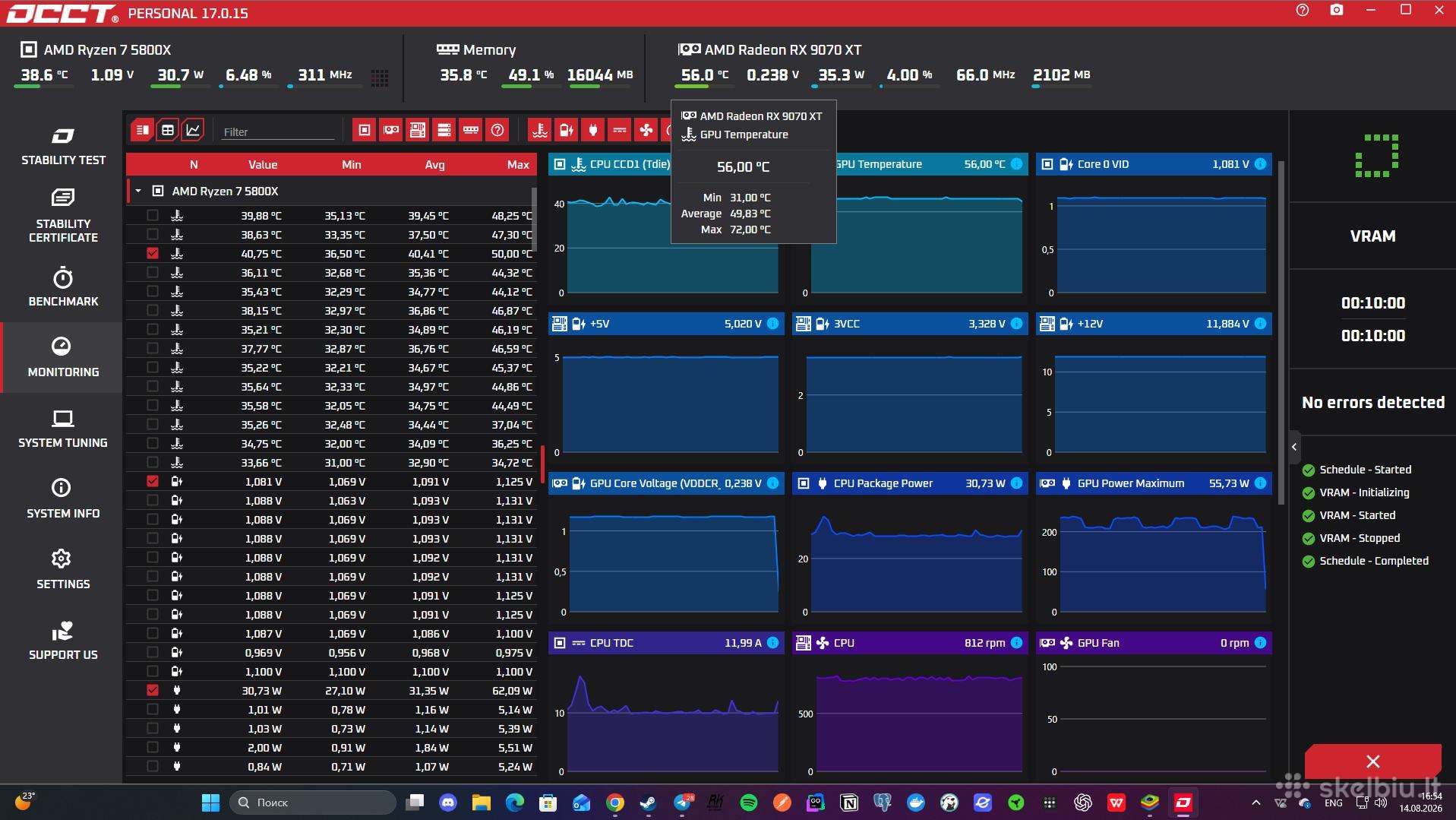Filter sensors by memory module icon
Image resolution: width=1456 pixels, height=820 pixels.
[x=471, y=130]
